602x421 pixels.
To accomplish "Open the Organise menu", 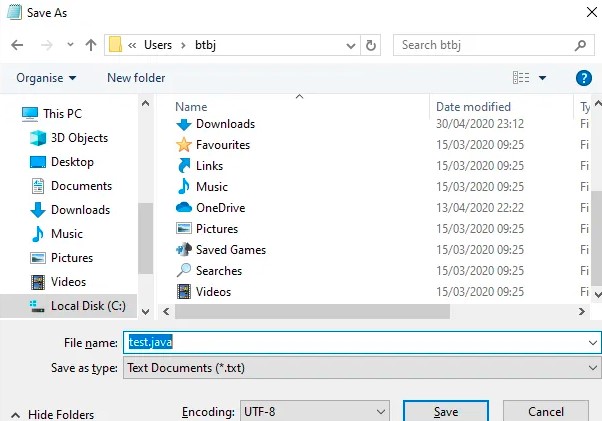I will click(x=46, y=78).
